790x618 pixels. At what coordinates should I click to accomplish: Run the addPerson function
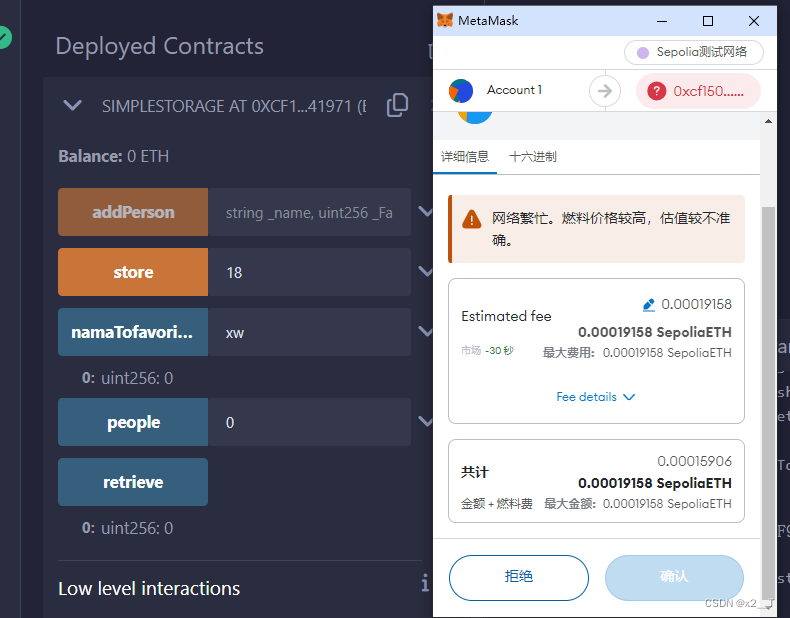pyautogui.click(x=133, y=212)
